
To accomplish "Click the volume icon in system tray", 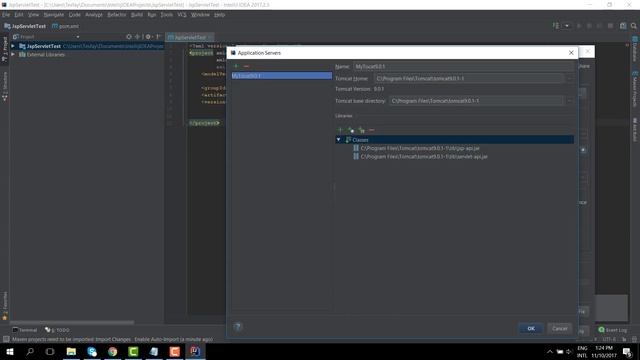I will click(569, 352).
